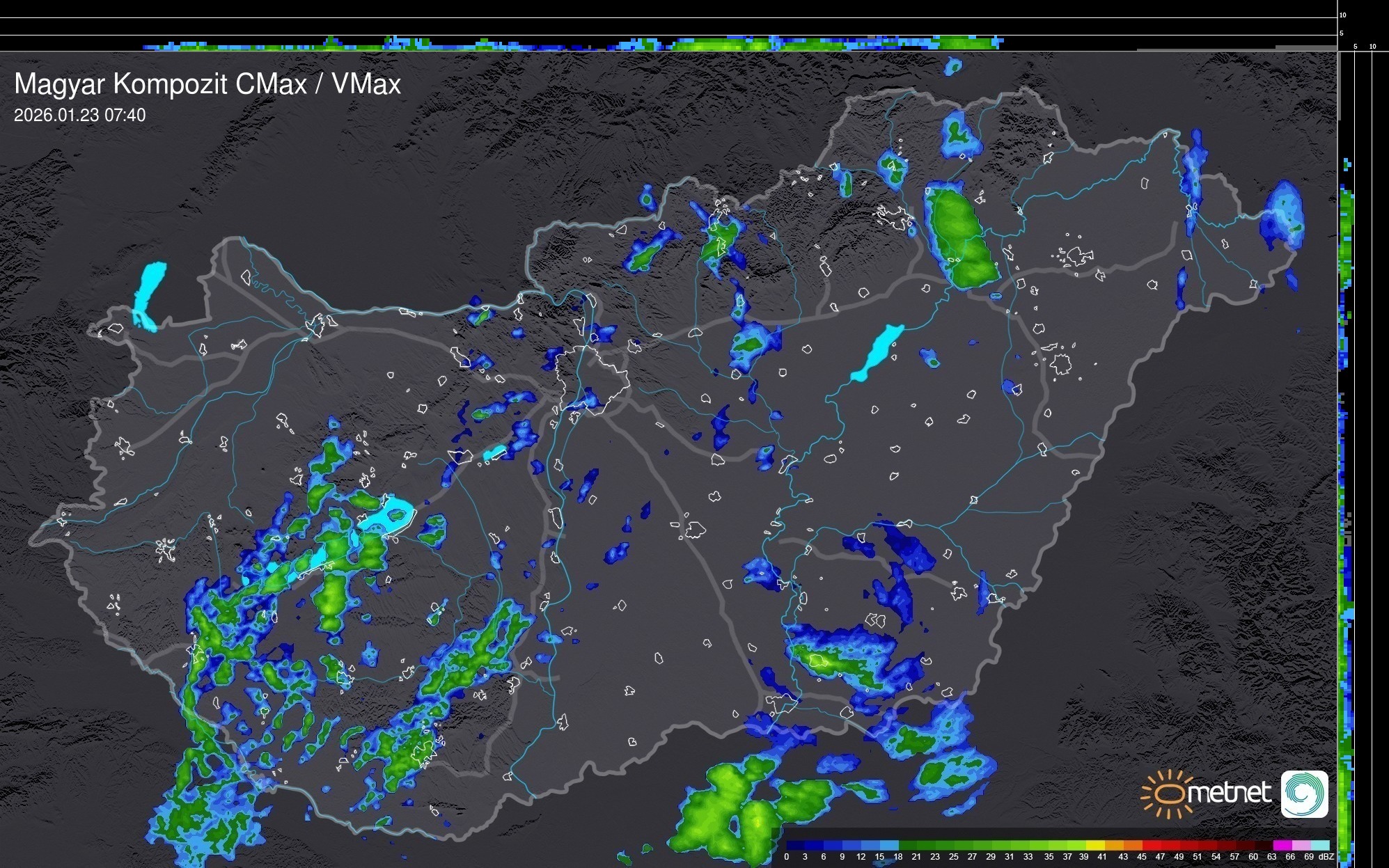Click the 2026.01.23 07:40 timestamp
The height and width of the screenshot is (868, 1389).
[x=80, y=116]
